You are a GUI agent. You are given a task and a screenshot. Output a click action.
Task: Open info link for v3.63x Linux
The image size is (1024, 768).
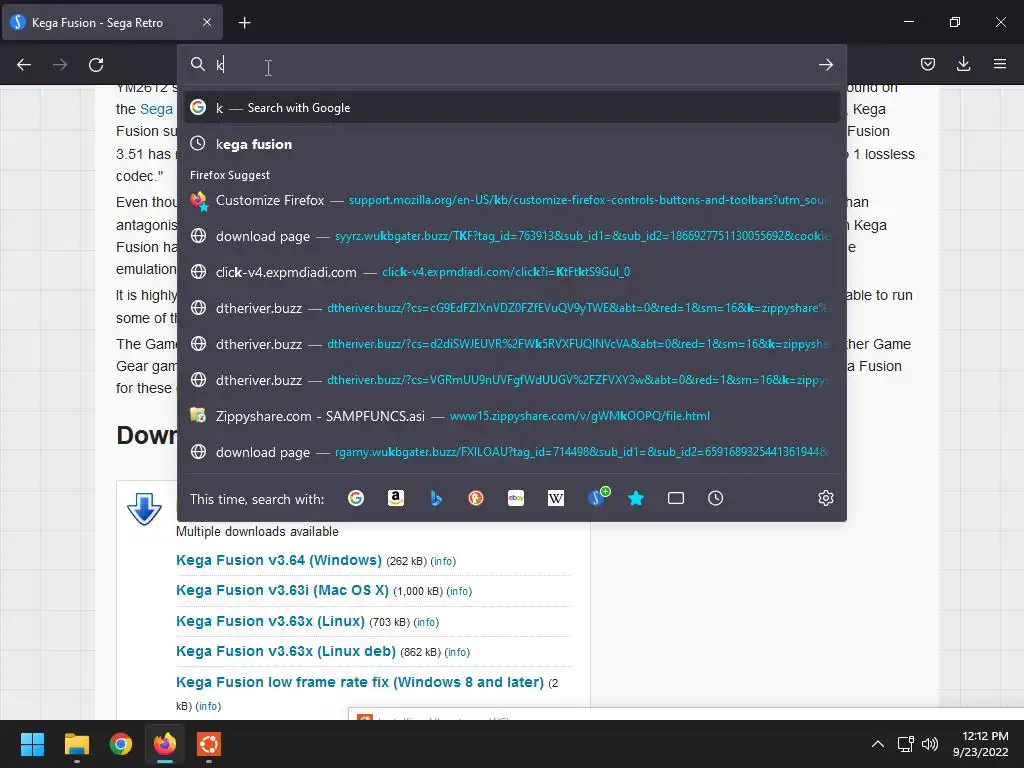pyautogui.click(x=426, y=622)
